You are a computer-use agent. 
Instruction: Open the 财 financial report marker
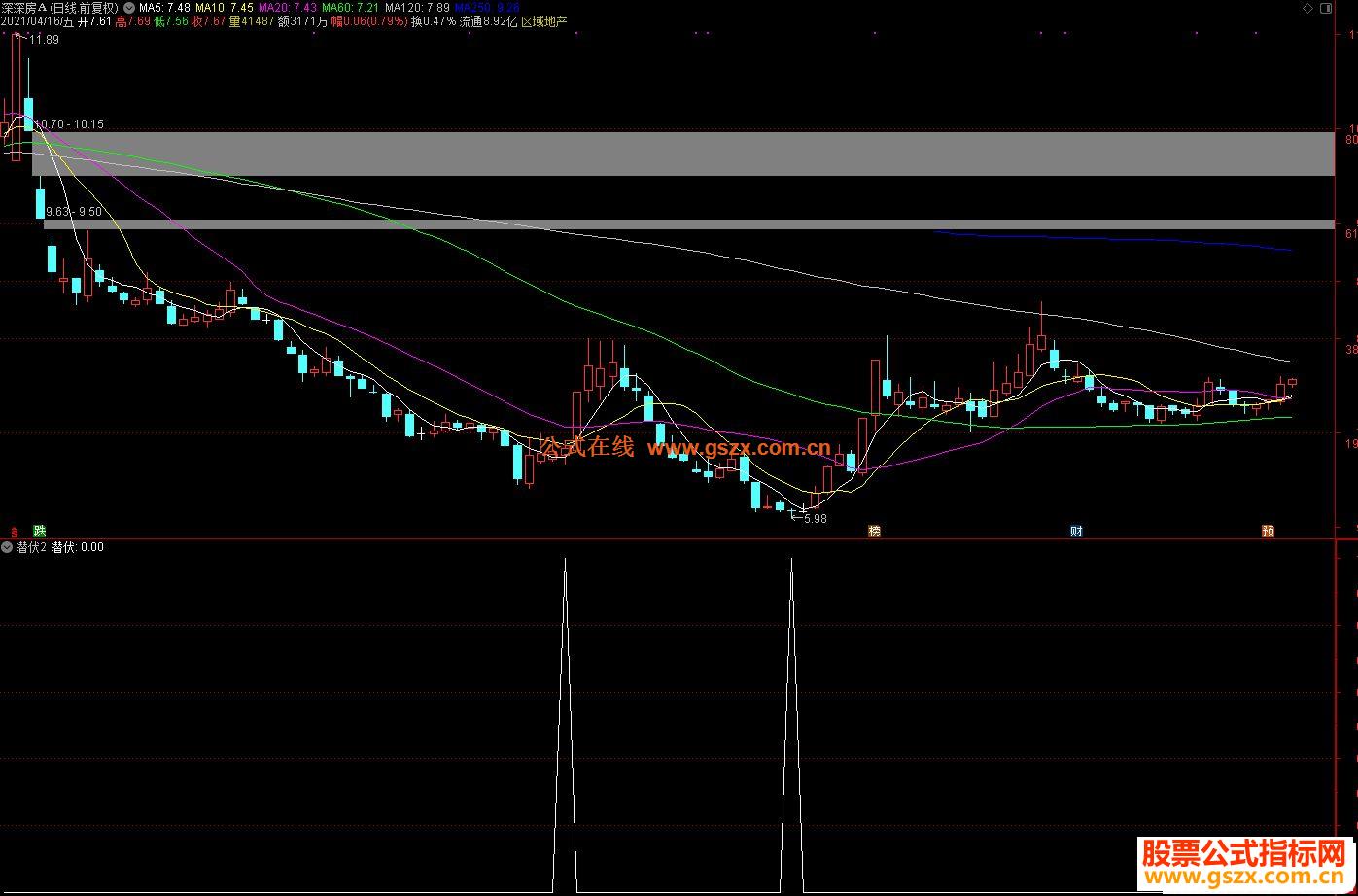tap(1076, 531)
